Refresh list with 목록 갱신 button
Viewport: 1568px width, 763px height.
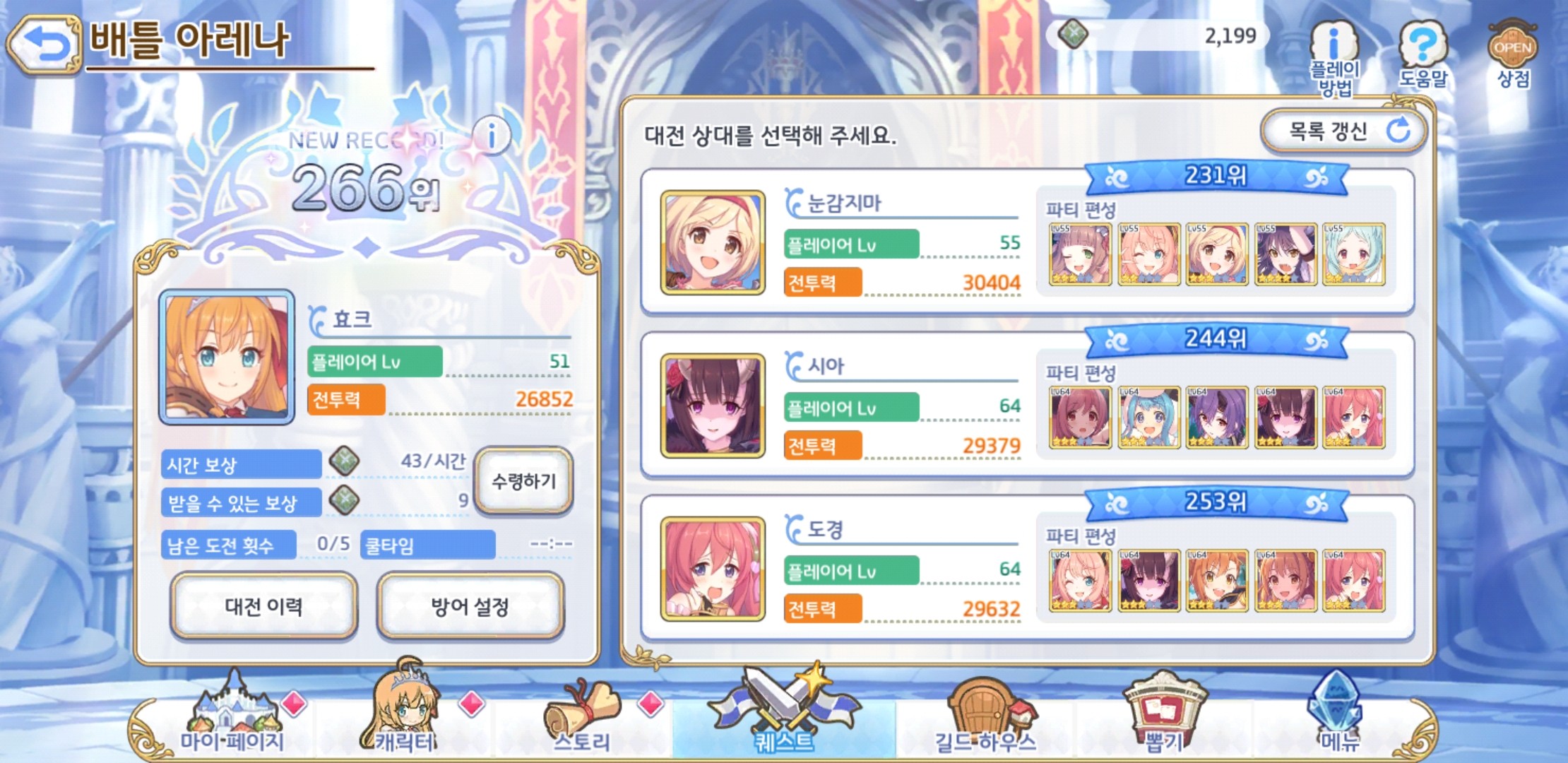1343,131
